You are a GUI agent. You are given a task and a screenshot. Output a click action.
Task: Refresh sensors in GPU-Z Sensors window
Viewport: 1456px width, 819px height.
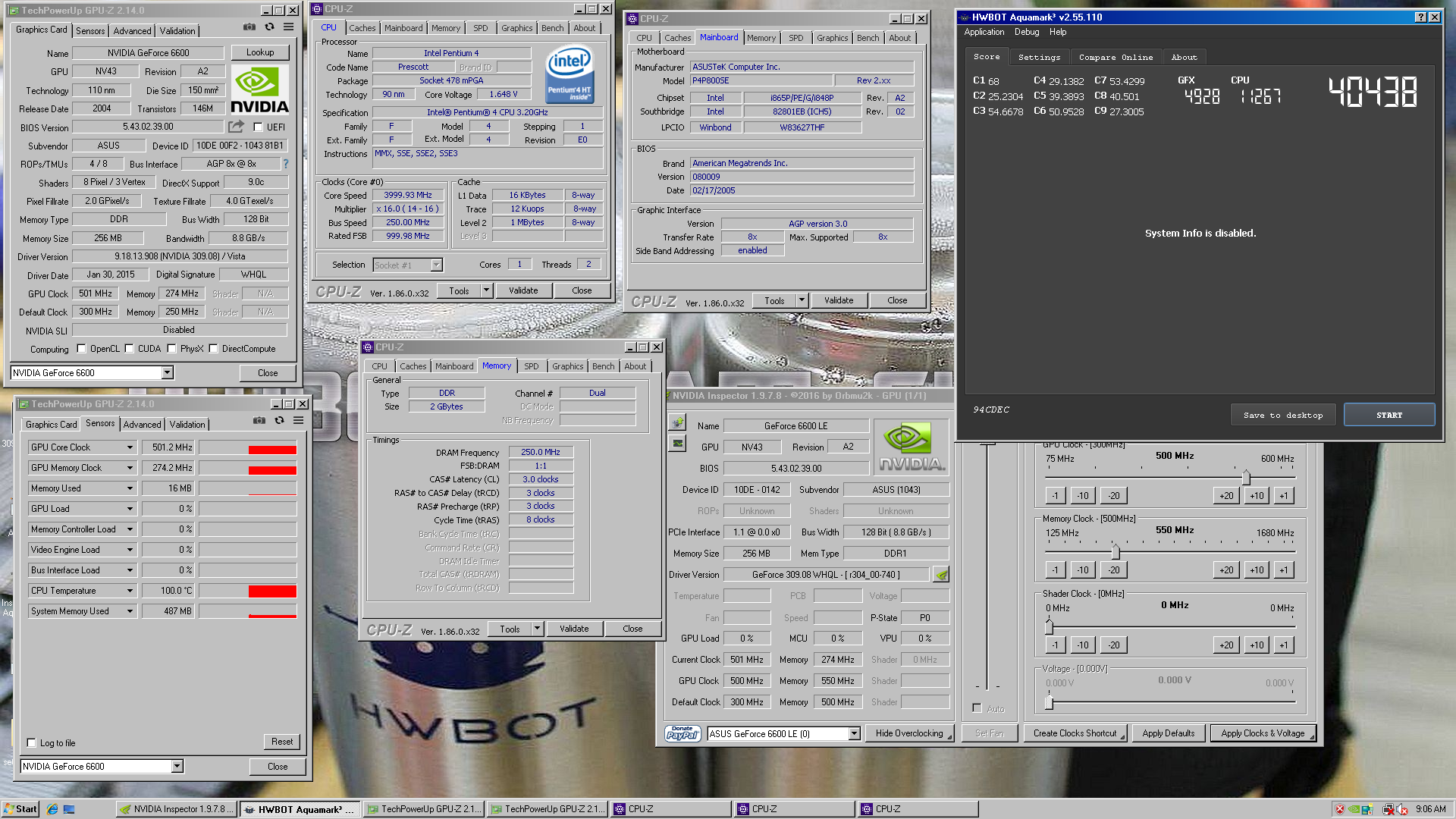coord(279,421)
